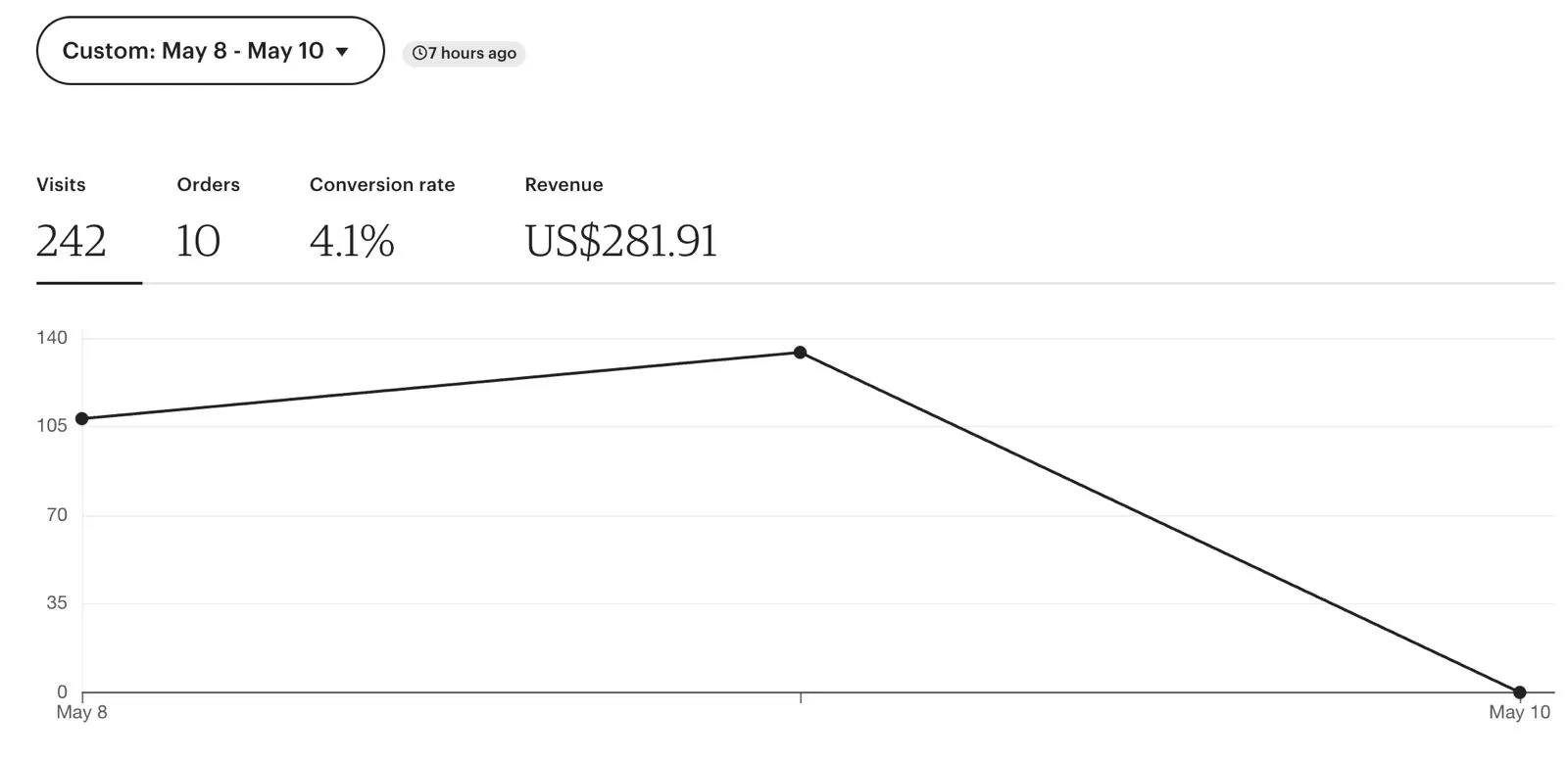Screen dimensions: 1568x761
Task: Click the 140 y-axis label
Action: coord(52,338)
